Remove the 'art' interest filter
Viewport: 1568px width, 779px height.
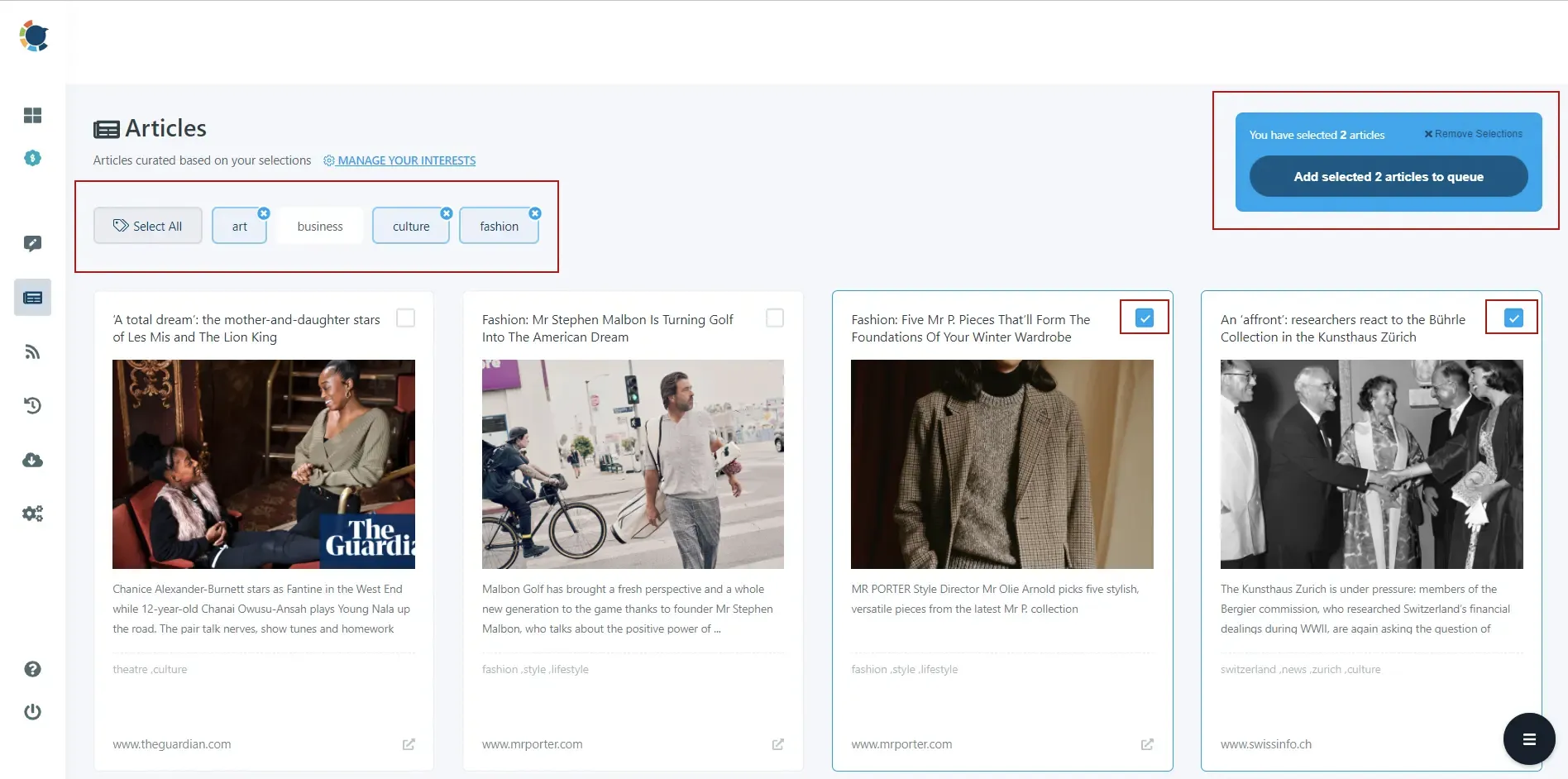coord(264,213)
